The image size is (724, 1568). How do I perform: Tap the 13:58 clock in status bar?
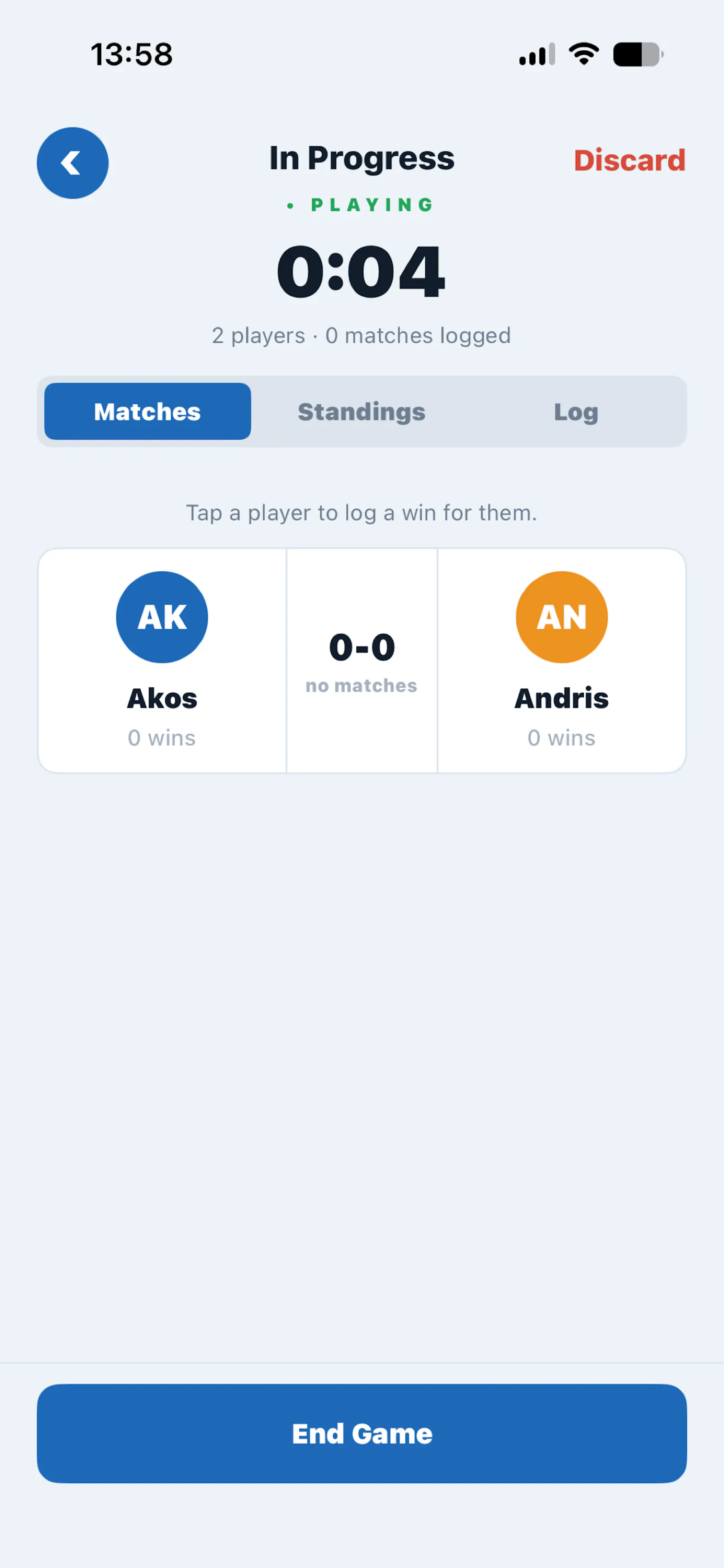coord(132,54)
